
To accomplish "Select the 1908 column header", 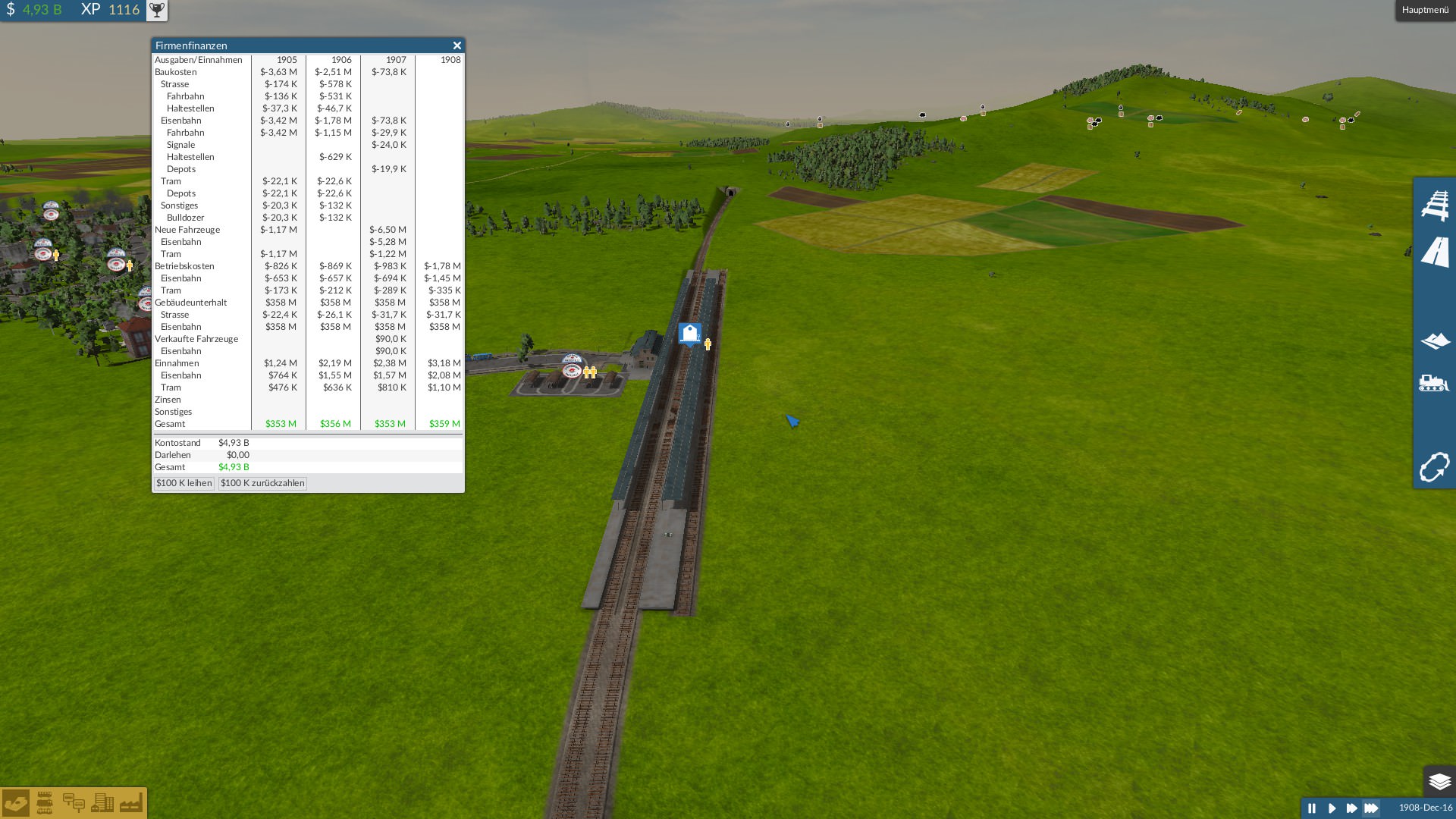I will click(450, 60).
